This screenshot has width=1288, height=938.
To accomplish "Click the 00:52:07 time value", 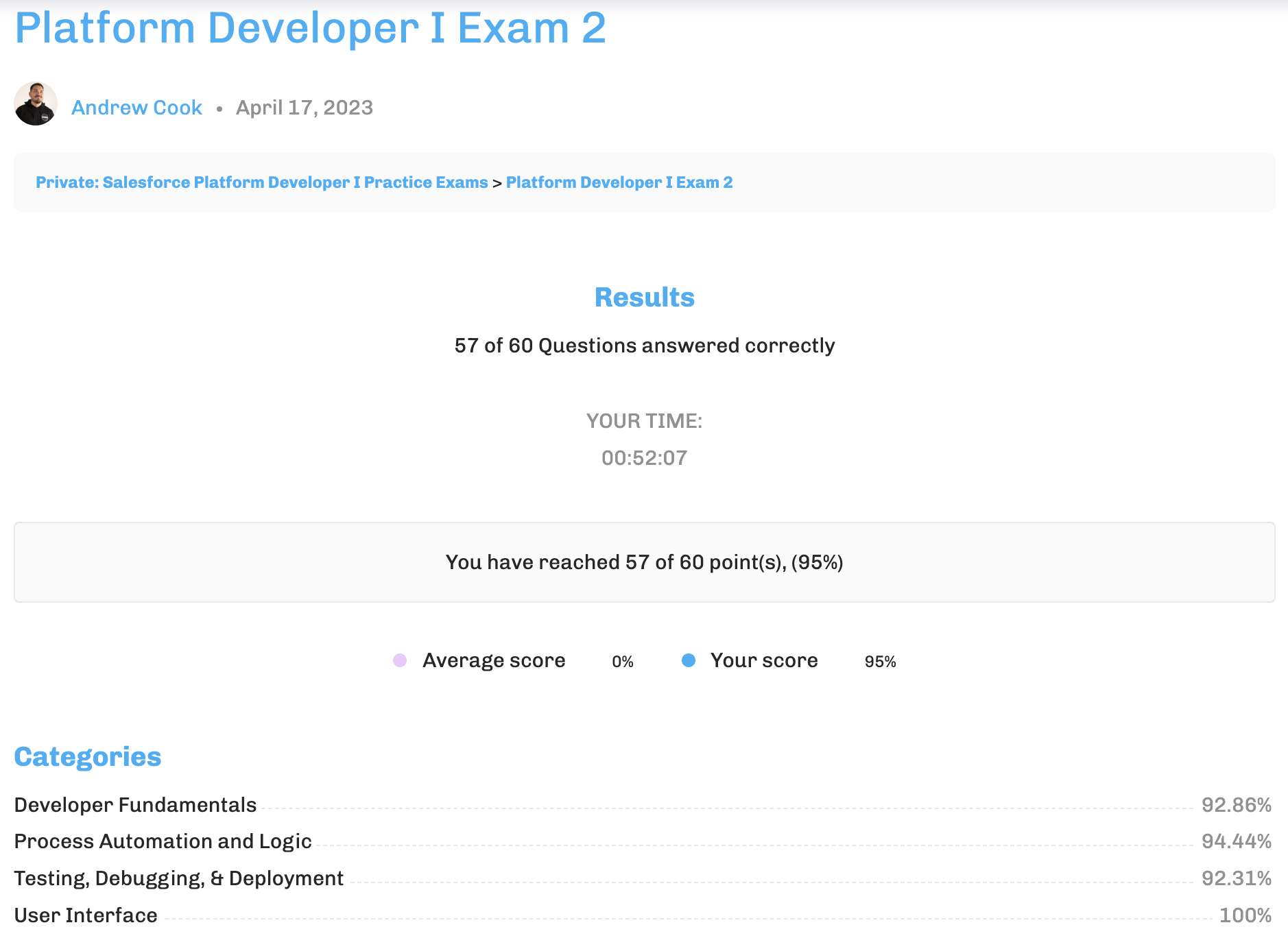I will click(644, 458).
